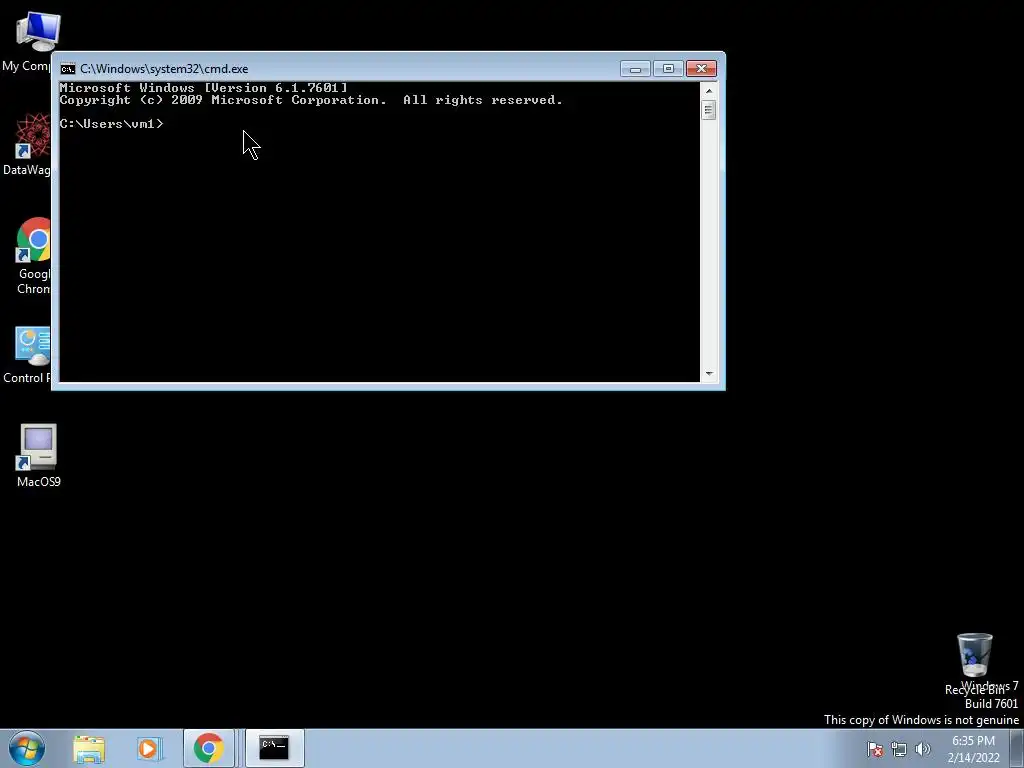Click the network tray icon
The image size is (1024, 768).
[x=899, y=749]
